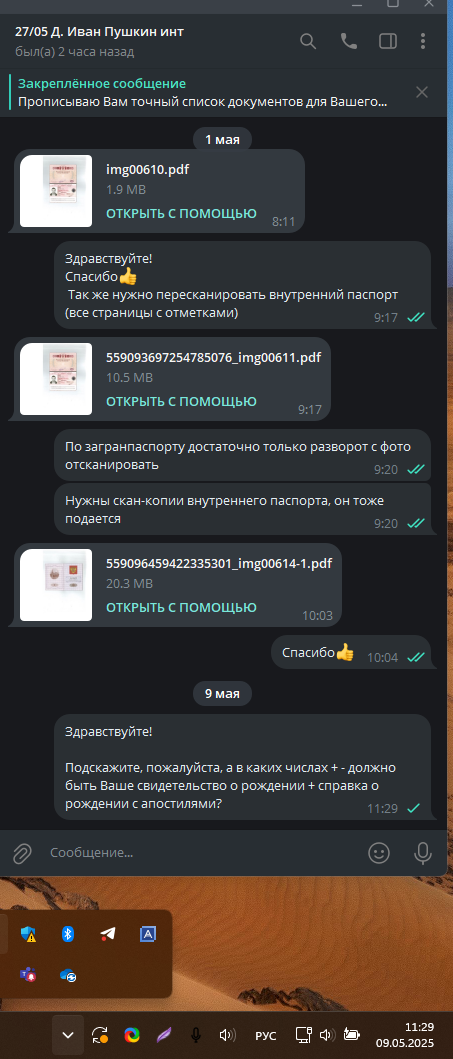Click the Bluetooth tray icon
Image resolution: width=453 pixels, height=1059 pixels.
(x=68, y=934)
